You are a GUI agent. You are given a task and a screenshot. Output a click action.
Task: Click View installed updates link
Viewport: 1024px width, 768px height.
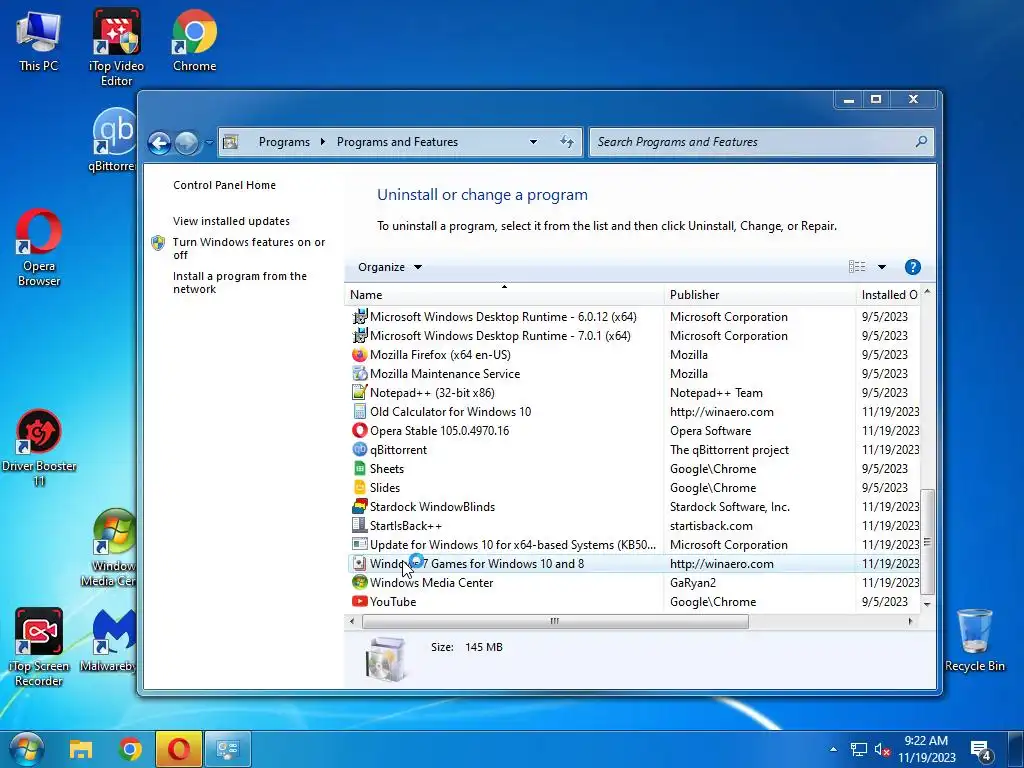coord(231,221)
